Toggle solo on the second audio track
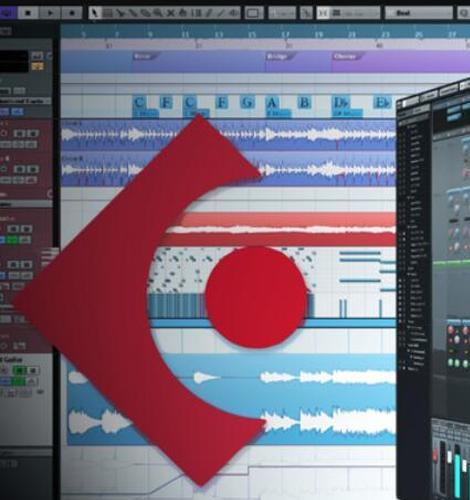The height and width of the screenshot is (500, 470). pyautogui.click(x=33, y=169)
